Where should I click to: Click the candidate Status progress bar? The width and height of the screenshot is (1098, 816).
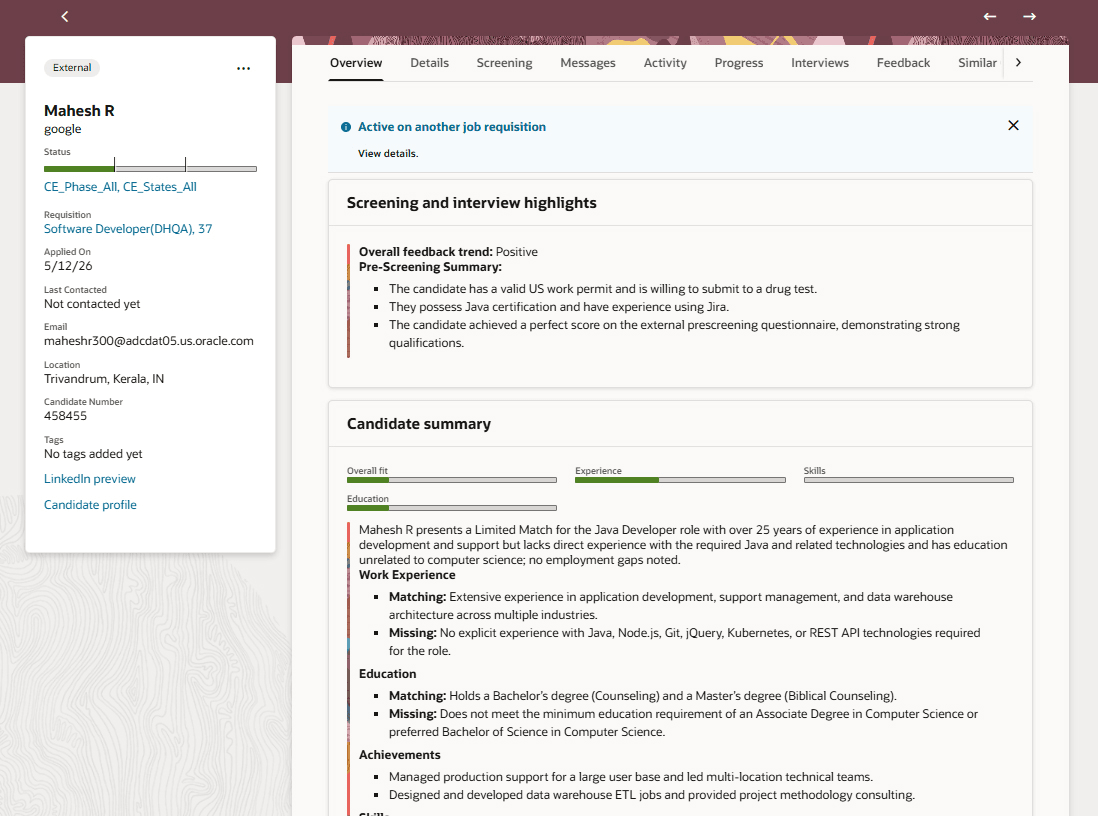click(150, 168)
